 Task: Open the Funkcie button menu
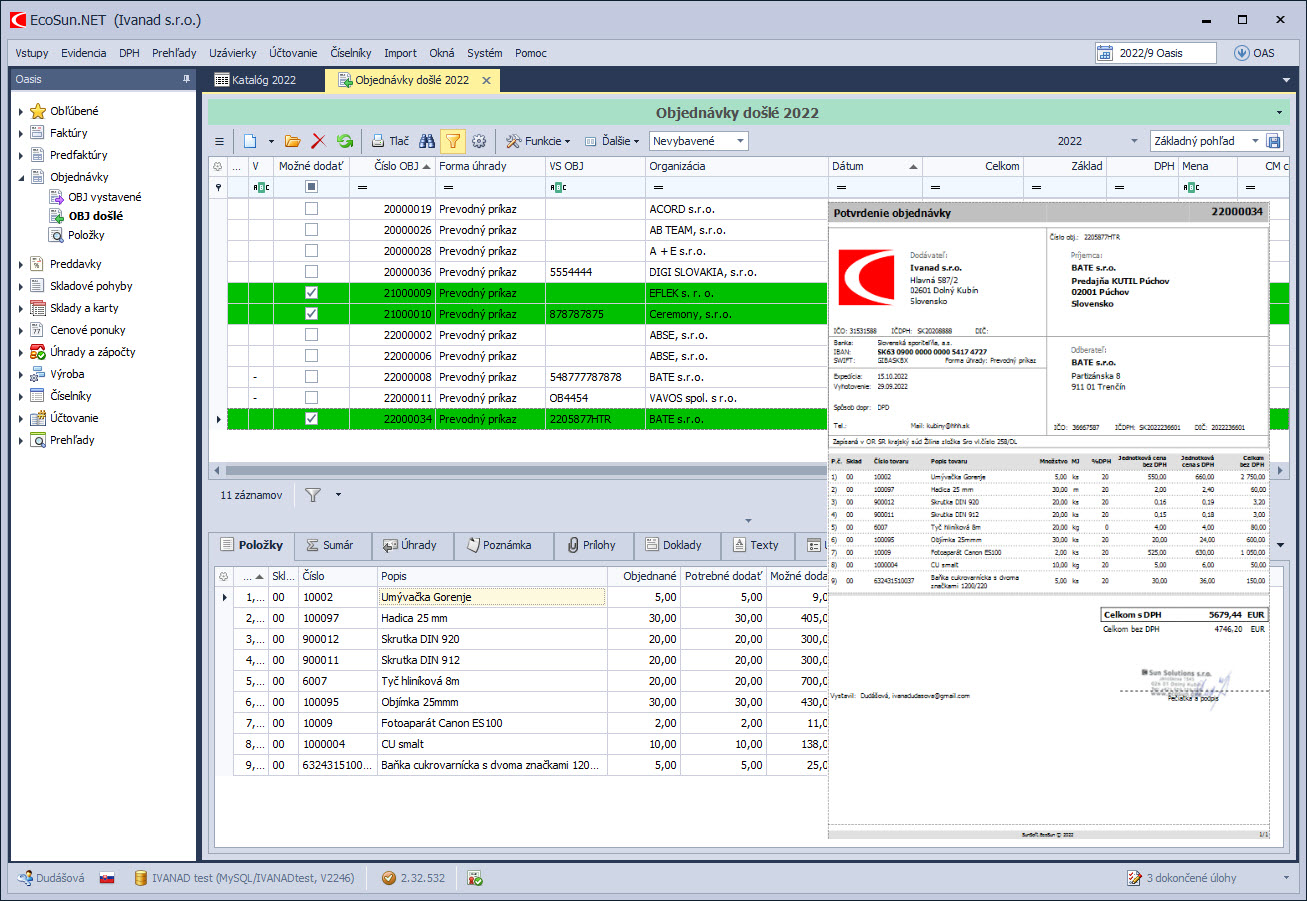pyautogui.click(x=538, y=142)
